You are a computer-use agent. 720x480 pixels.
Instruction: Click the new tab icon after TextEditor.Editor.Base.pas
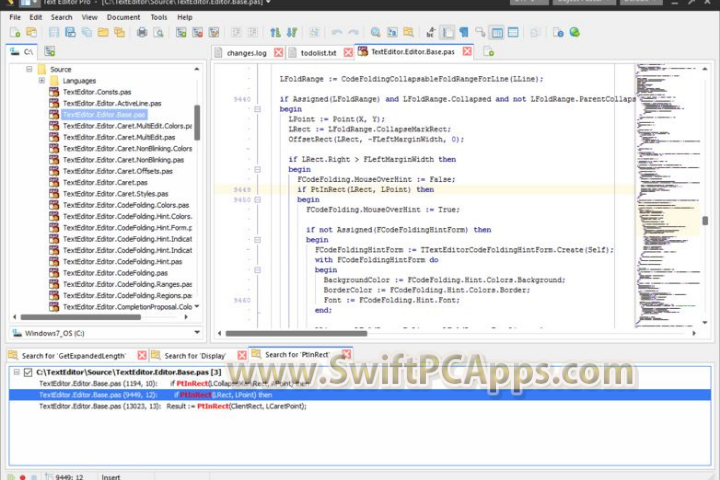489,52
